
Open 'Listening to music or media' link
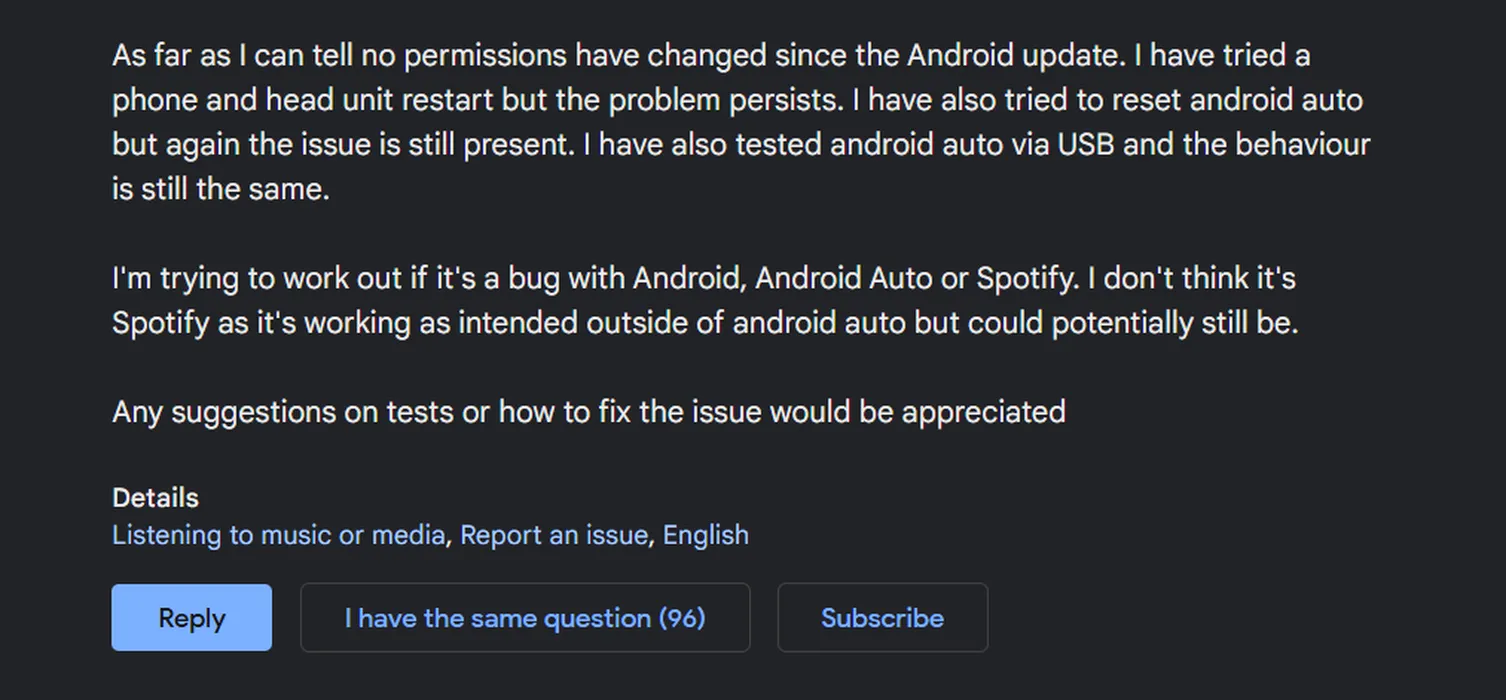pyautogui.click(x=278, y=535)
